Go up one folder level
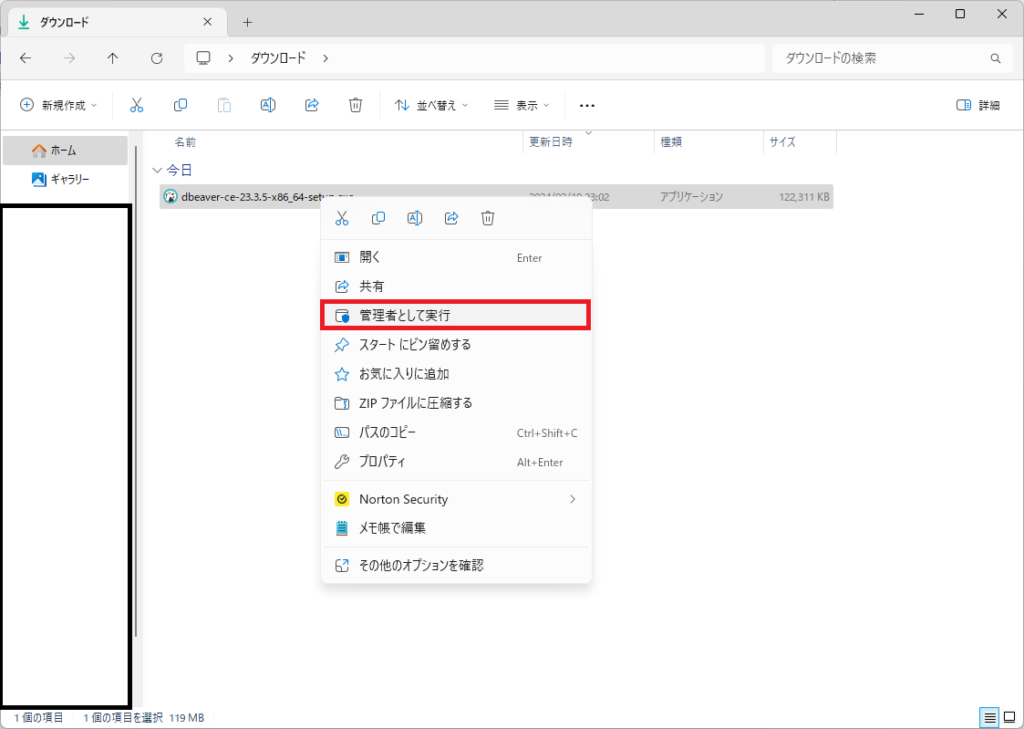The width and height of the screenshot is (1024, 729). pos(113,58)
